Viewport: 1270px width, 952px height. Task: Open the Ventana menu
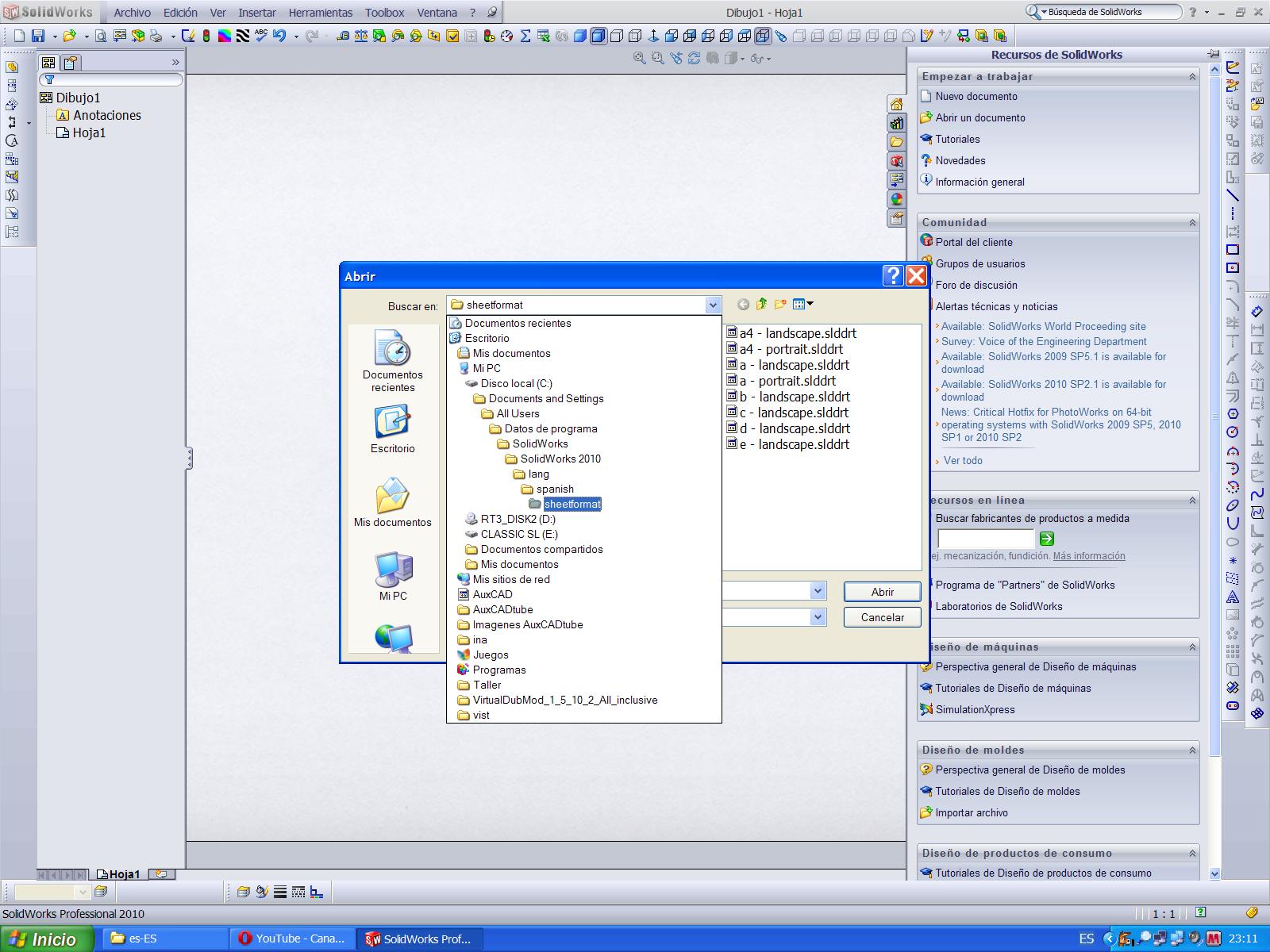[x=437, y=13]
